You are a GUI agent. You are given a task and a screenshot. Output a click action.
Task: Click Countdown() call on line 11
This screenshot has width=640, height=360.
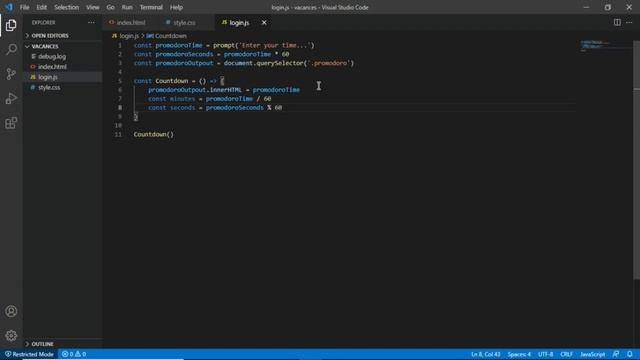[153, 134]
